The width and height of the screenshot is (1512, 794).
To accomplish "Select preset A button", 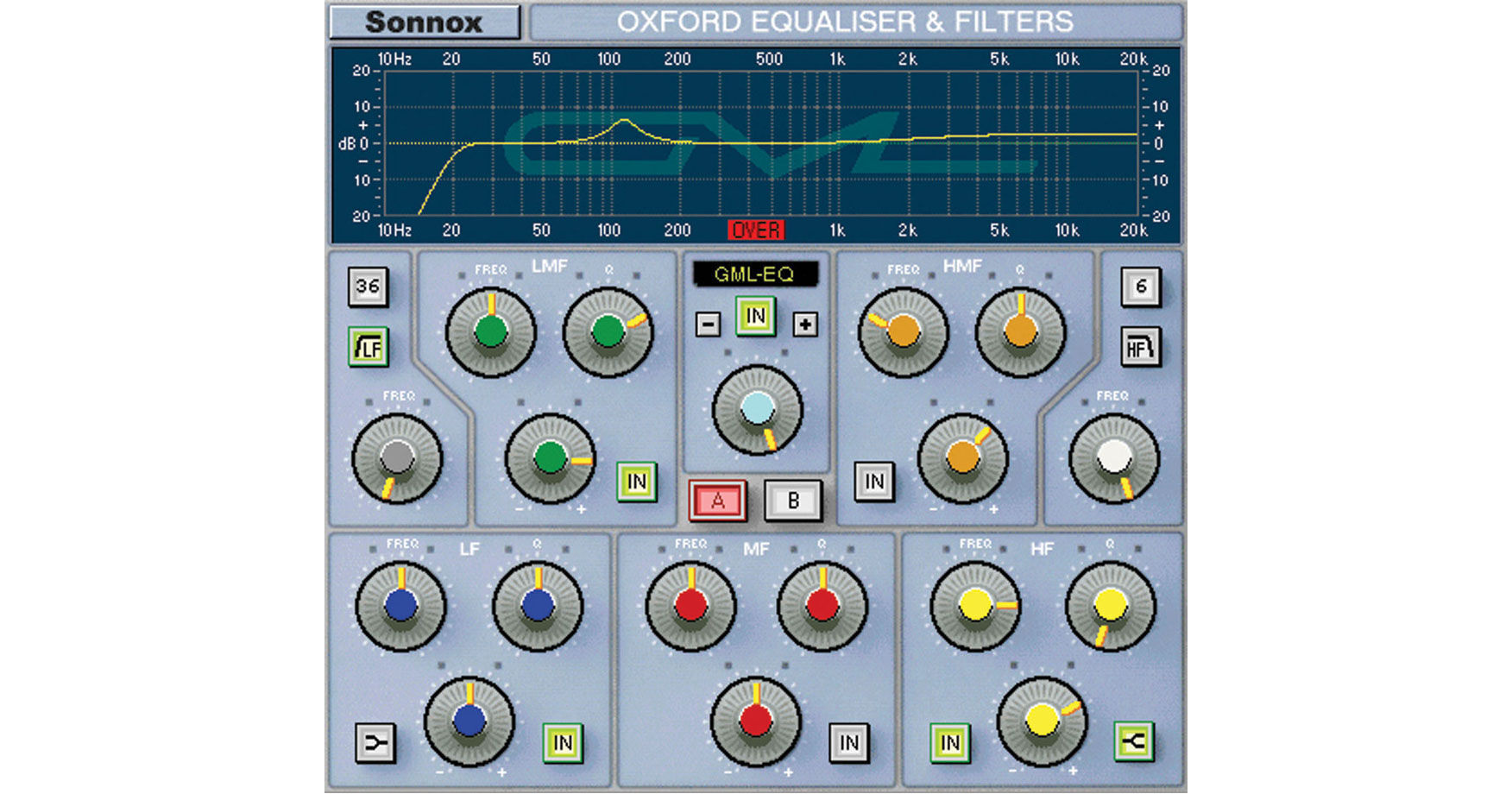I will point(718,501).
